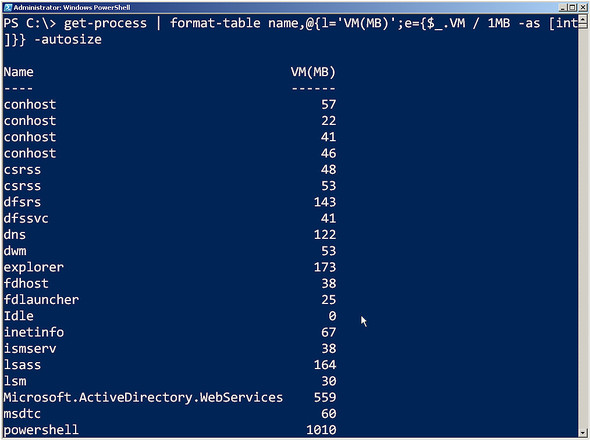Click the PowerShell icon in title bar
This screenshot has height=440, width=590.
[8, 7]
